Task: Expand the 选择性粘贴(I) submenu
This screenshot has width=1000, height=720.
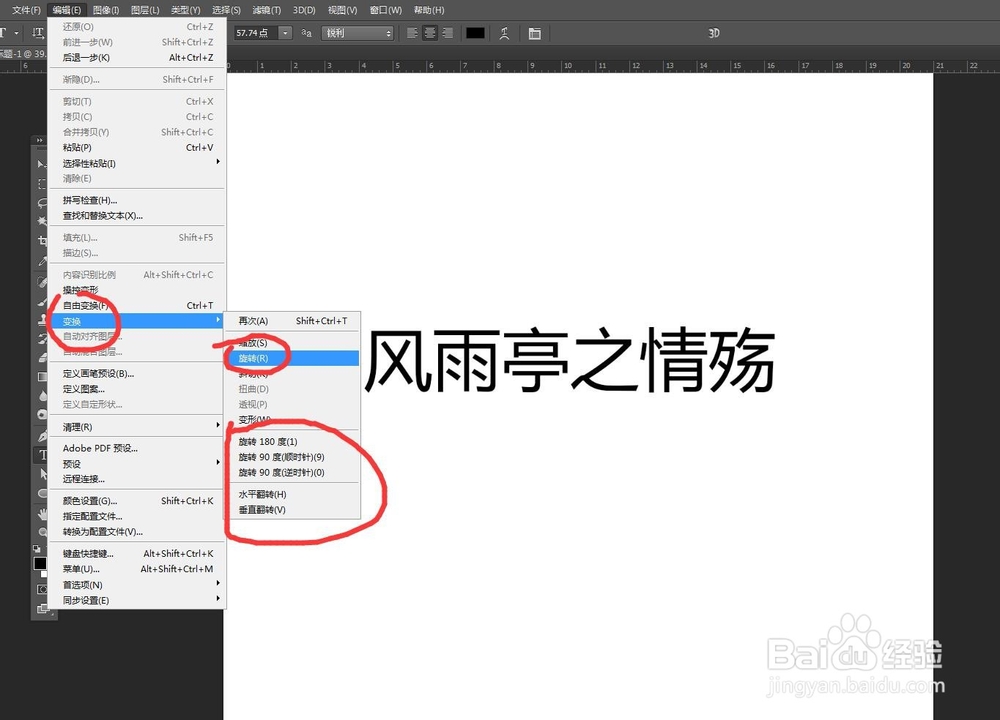Action: (x=137, y=163)
